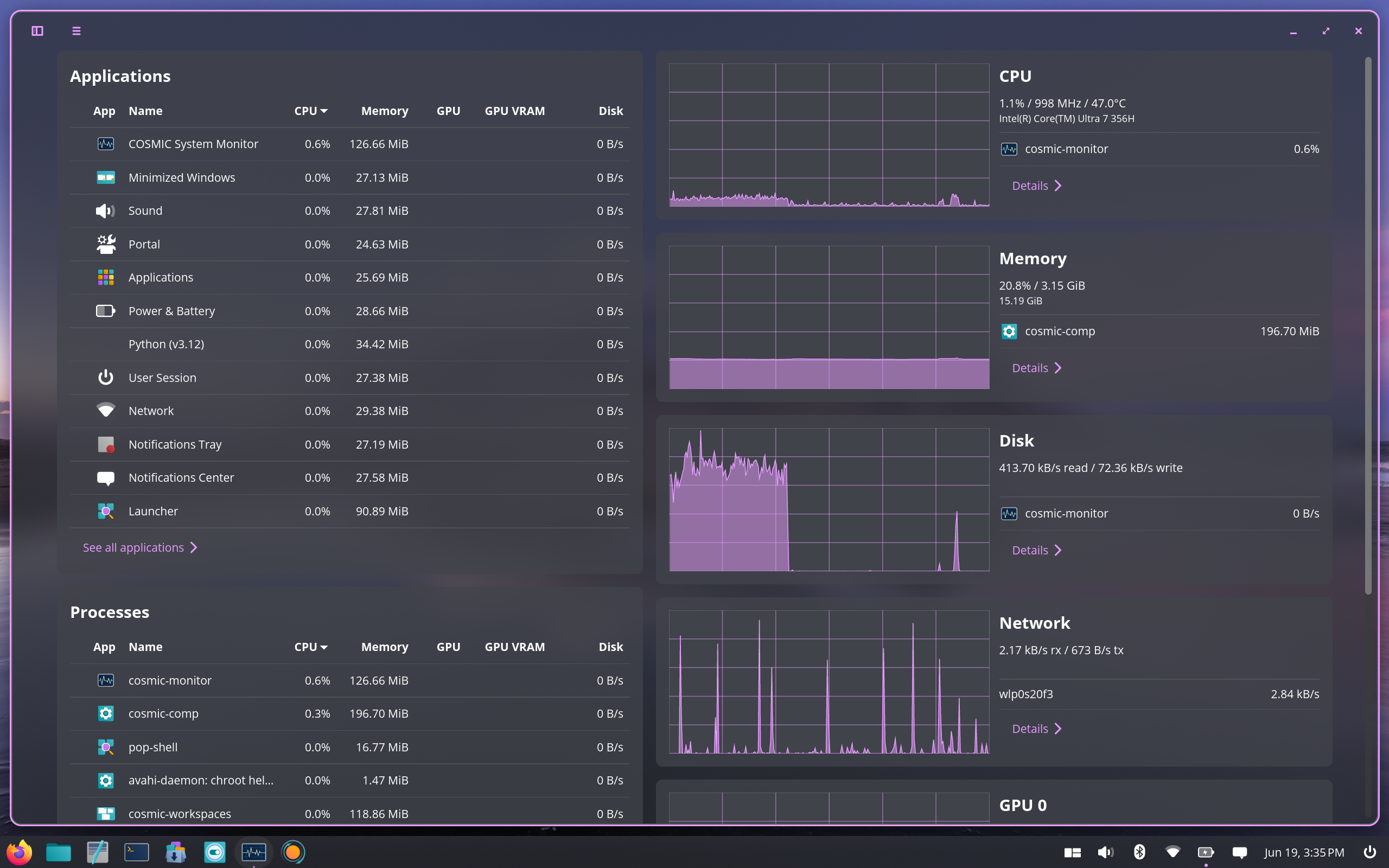The height and width of the screenshot is (868, 1389).
Task: Click the Notifications Tray icon
Action: (106, 444)
